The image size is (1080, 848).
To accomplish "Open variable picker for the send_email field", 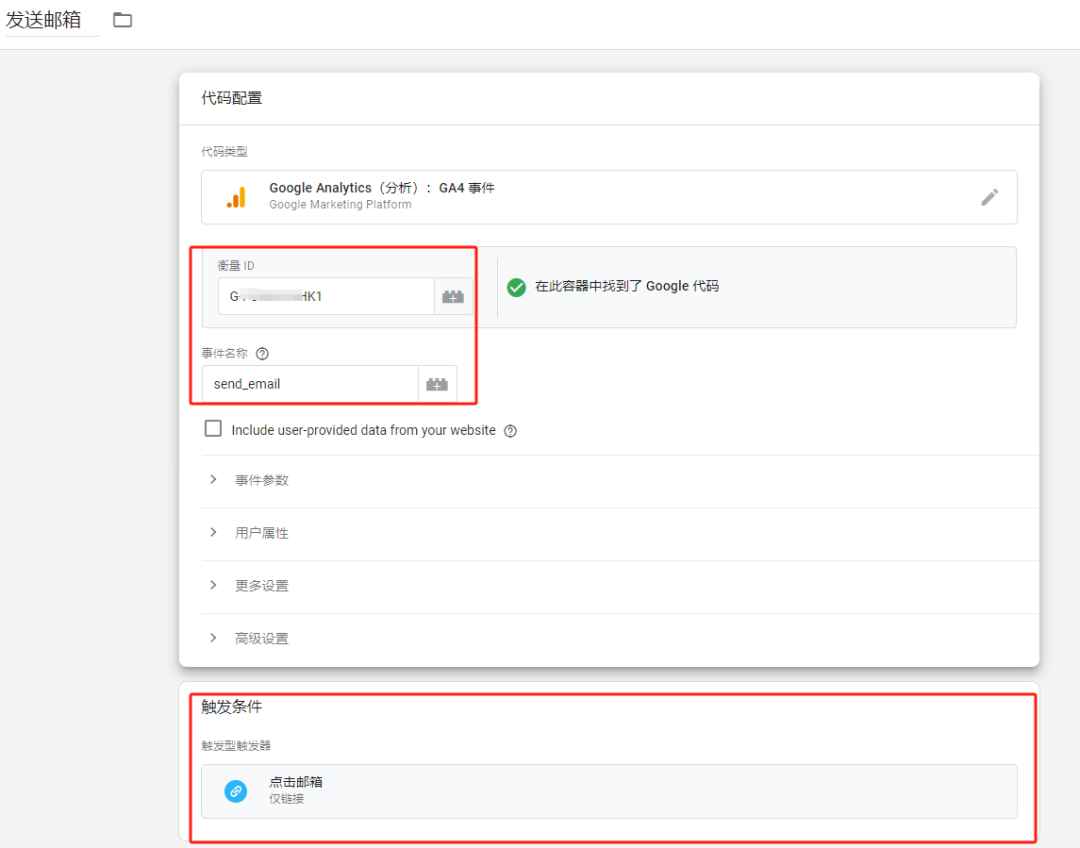I will [437, 384].
